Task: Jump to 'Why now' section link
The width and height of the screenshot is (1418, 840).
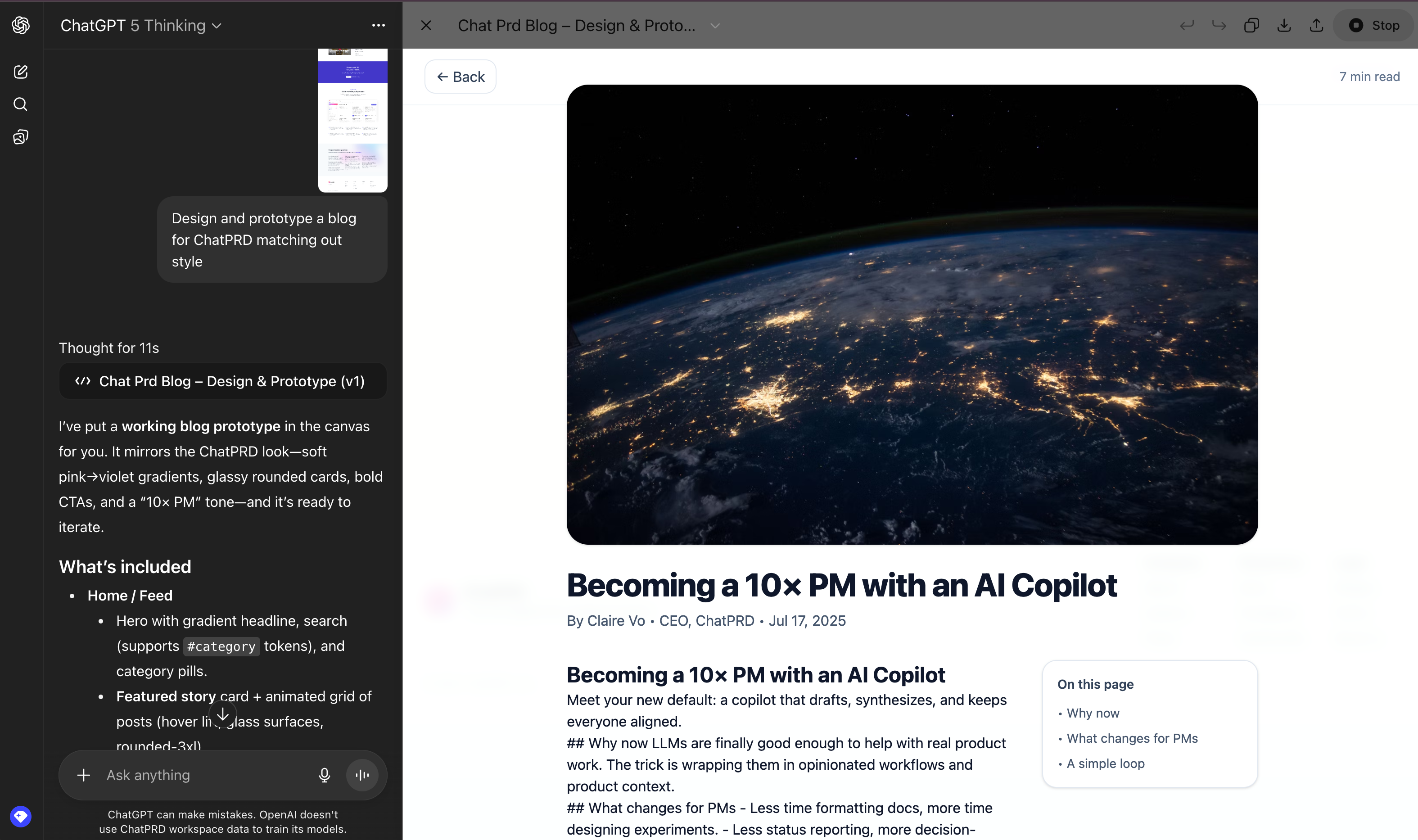Action: [x=1093, y=713]
